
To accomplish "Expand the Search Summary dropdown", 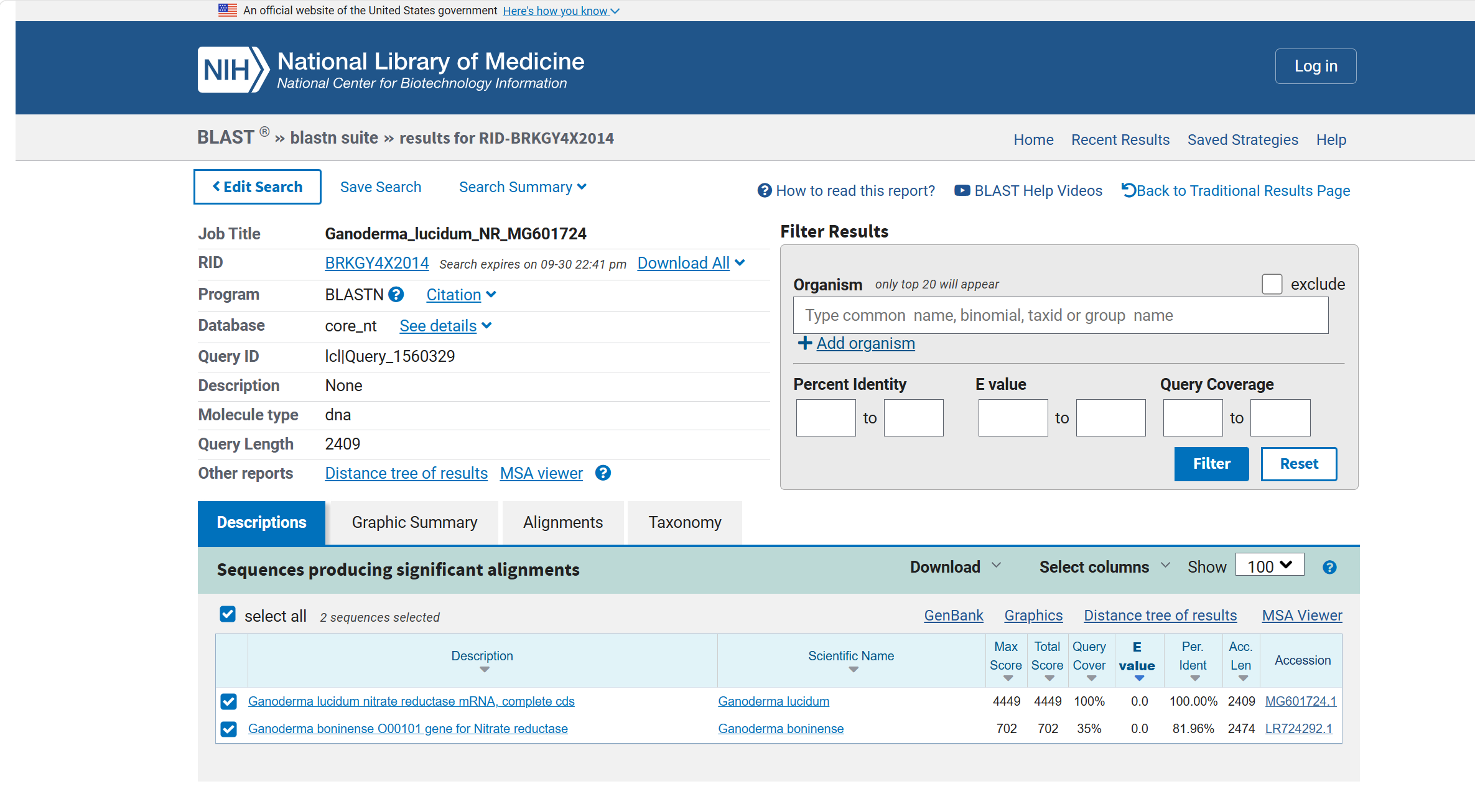I will pyautogui.click(x=523, y=187).
